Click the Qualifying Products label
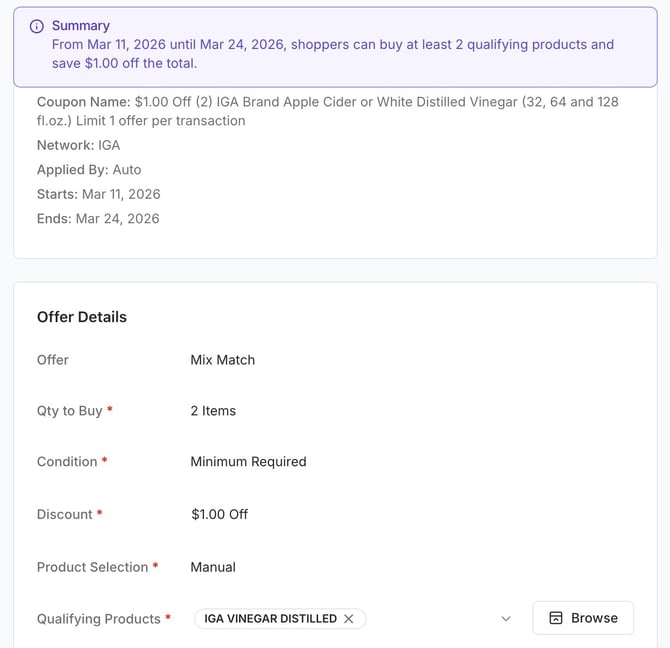 (98, 619)
